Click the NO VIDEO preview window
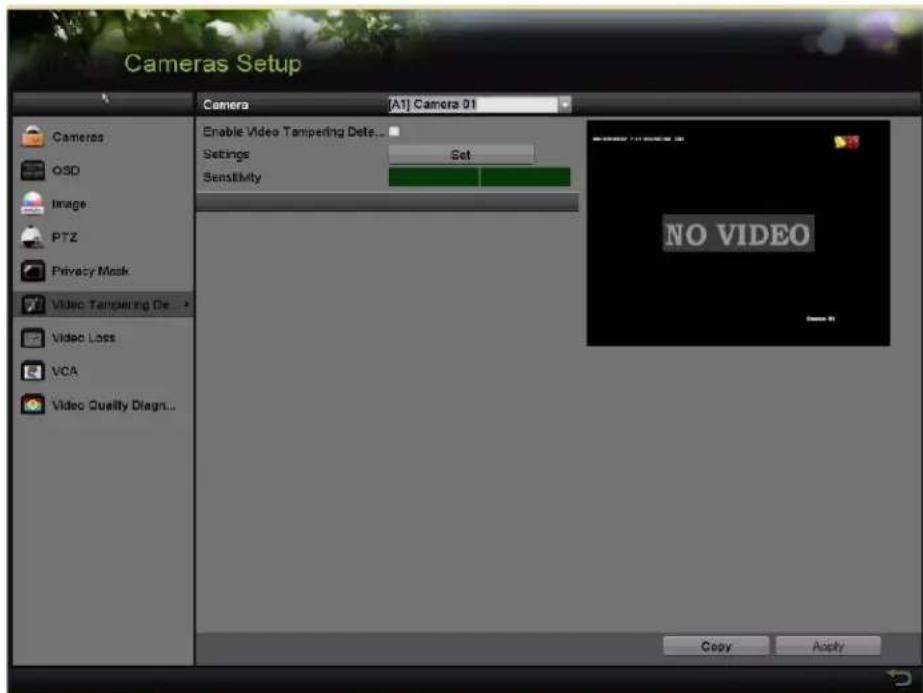Screen dimensions: 923x693 click(738, 233)
